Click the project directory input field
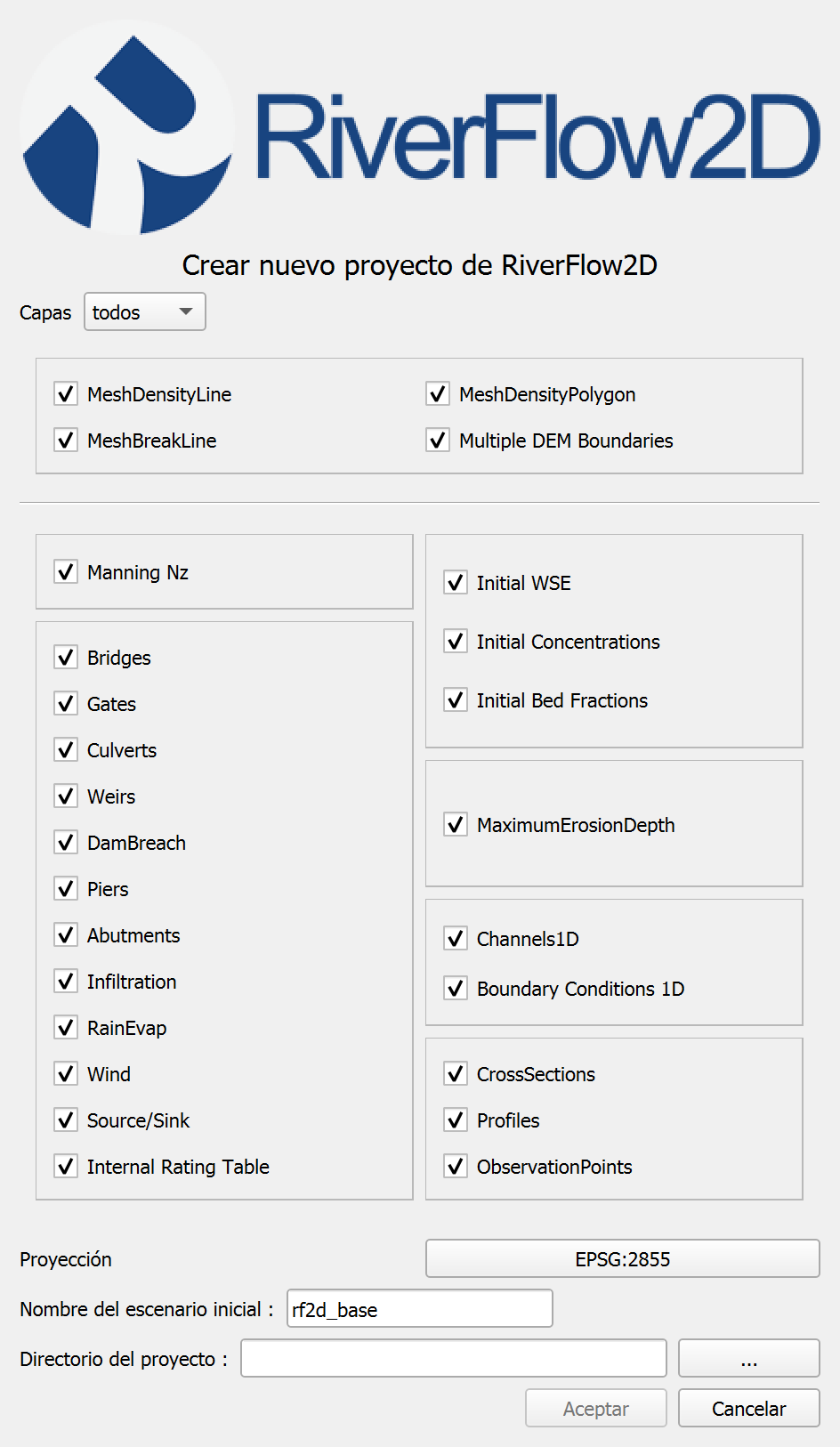The height and width of the screenshot is (1447, 840). tap(454, 1358)
